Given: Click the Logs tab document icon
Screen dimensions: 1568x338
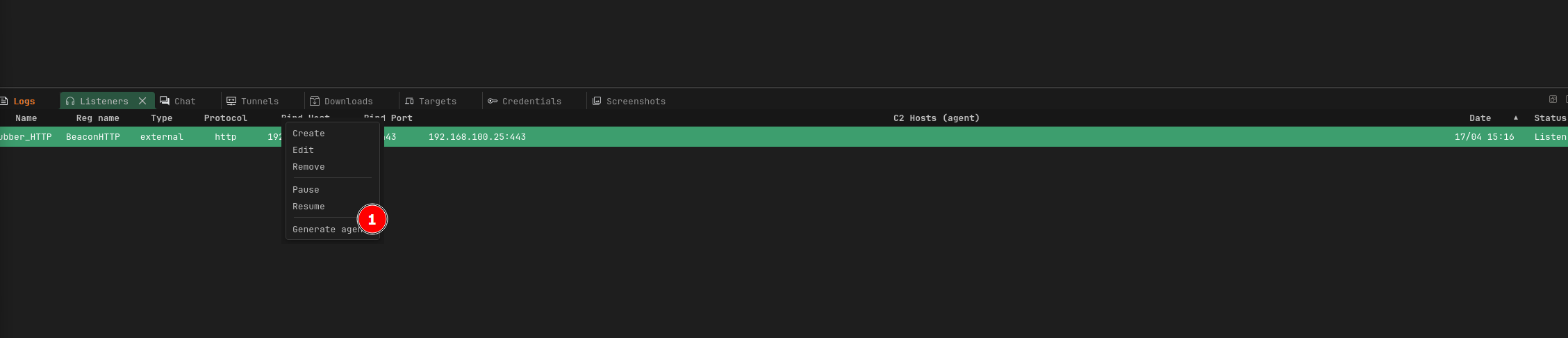Looking at the screenshot, I should click(4, 102).
